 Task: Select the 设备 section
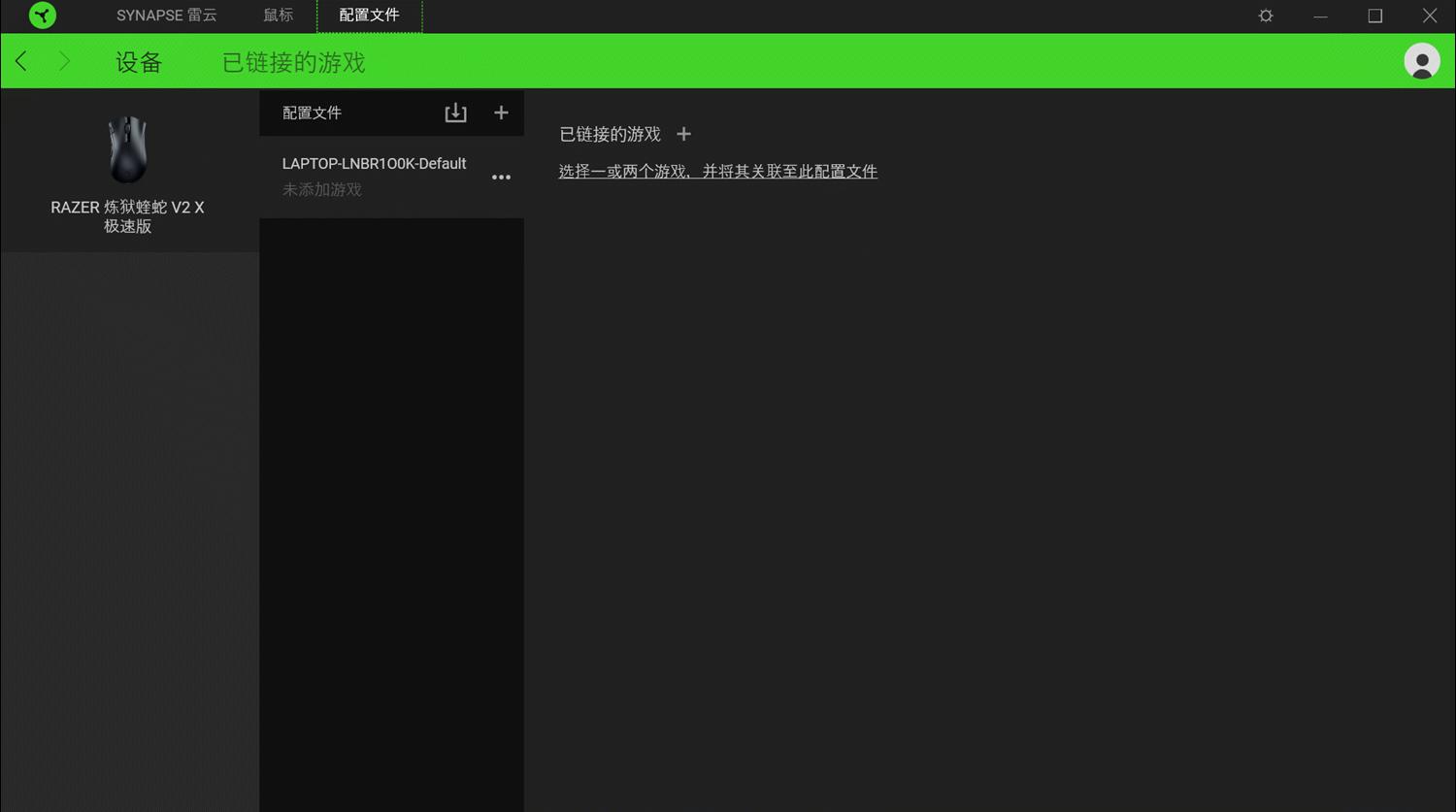138,60
